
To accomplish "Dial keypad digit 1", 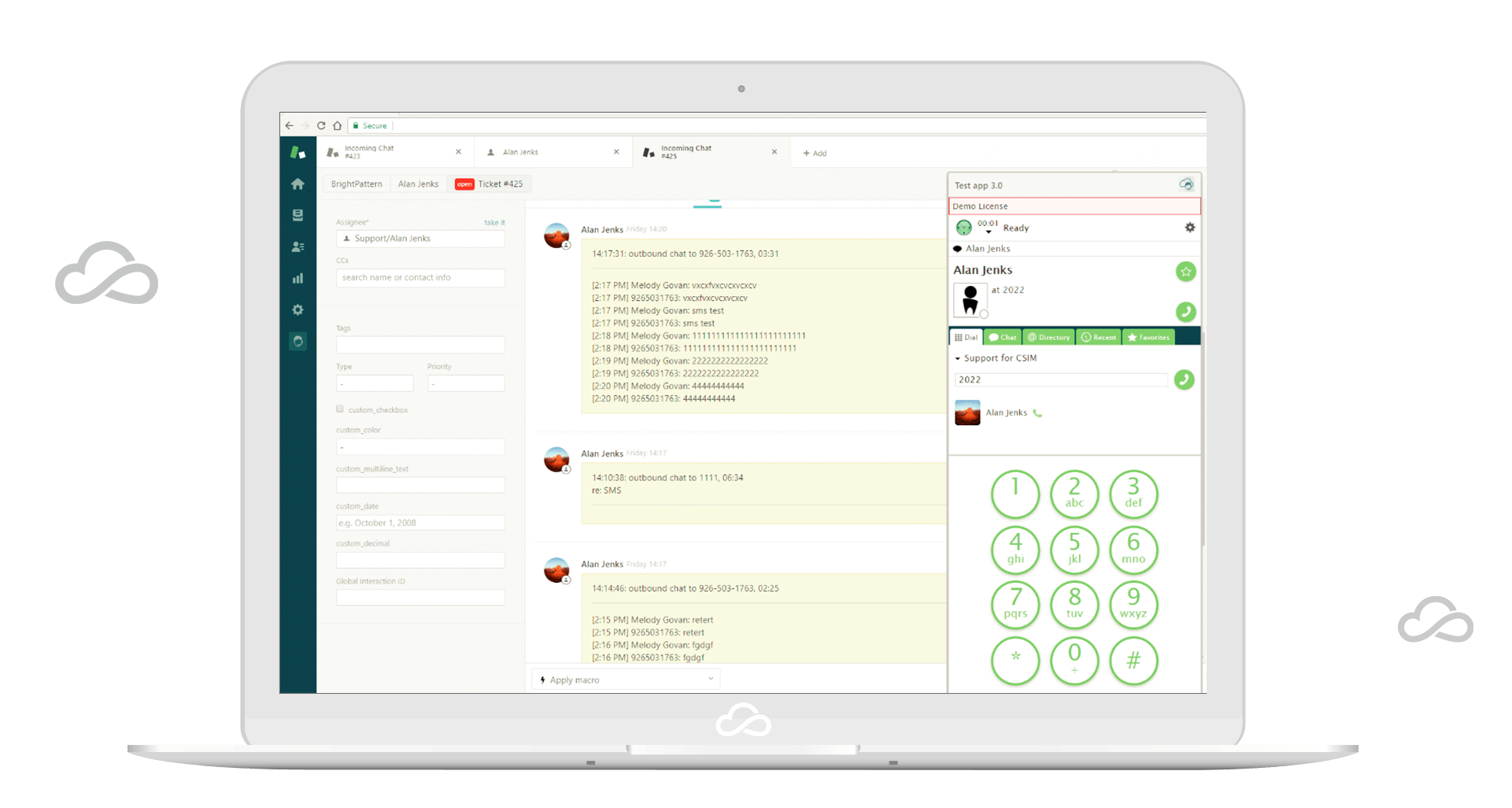I will click(x=1015, y=494).
